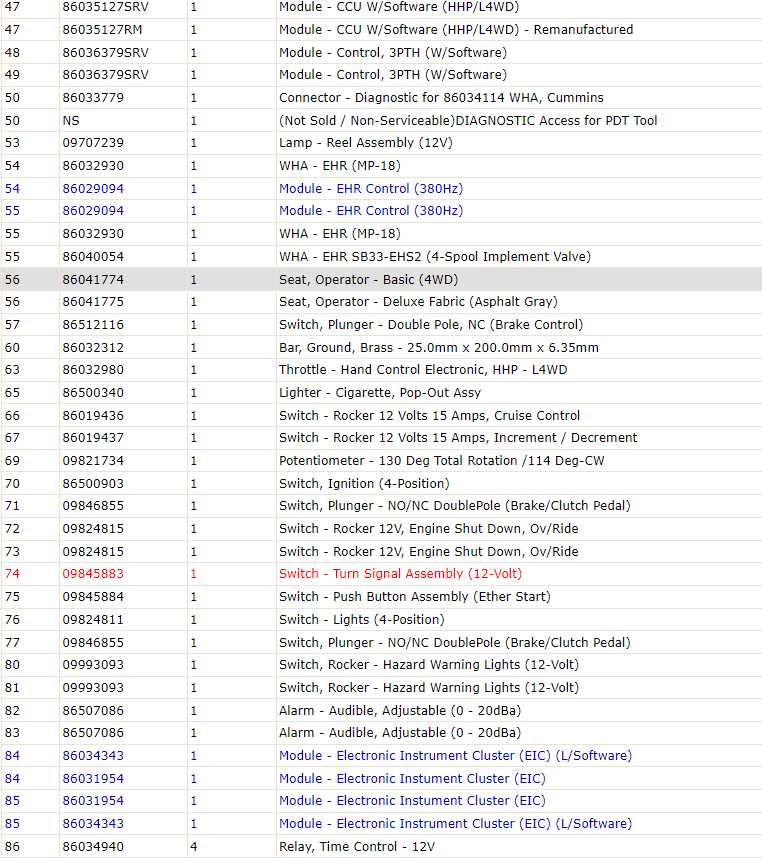Select 09993093 in reference row 80
The image size is (762, 858).
[93, 665]
